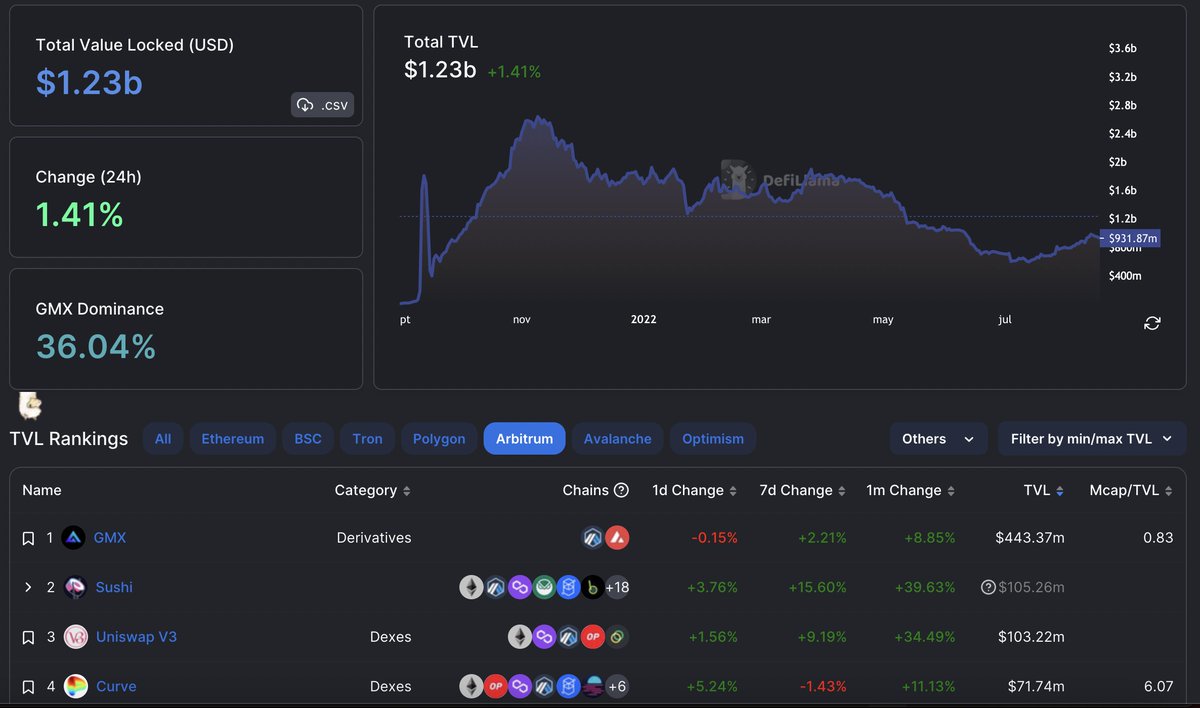Click the Polygon chain icon in Sushi's row

tap(520, 587)
